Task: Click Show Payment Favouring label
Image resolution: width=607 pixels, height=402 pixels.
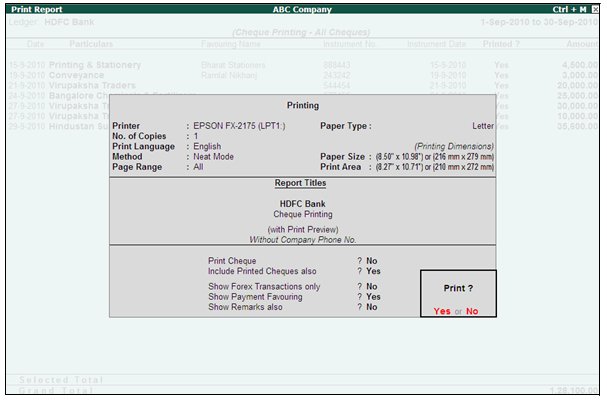Action: 255,297
